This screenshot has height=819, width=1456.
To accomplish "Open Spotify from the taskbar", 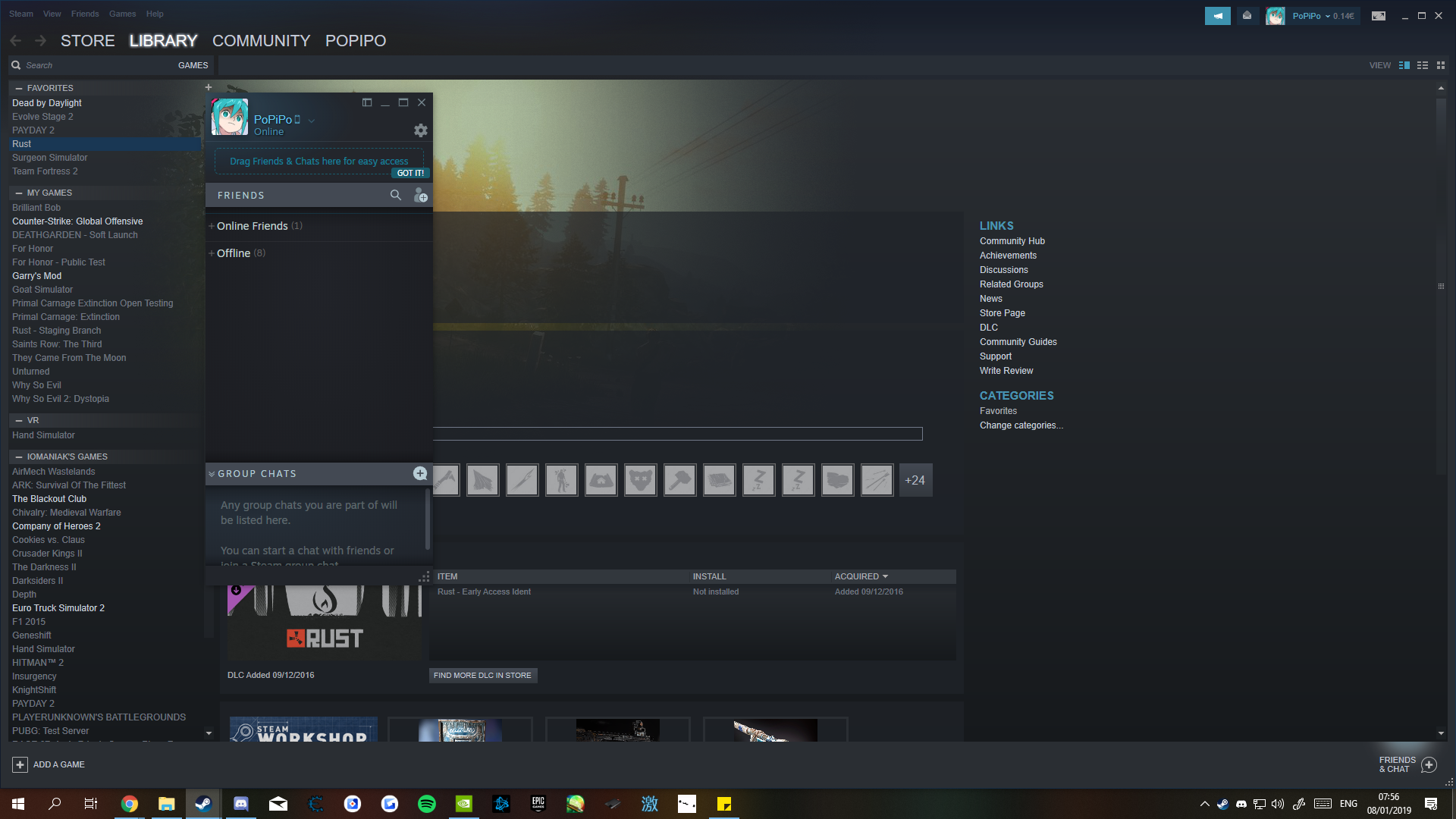I will [427, 804].
